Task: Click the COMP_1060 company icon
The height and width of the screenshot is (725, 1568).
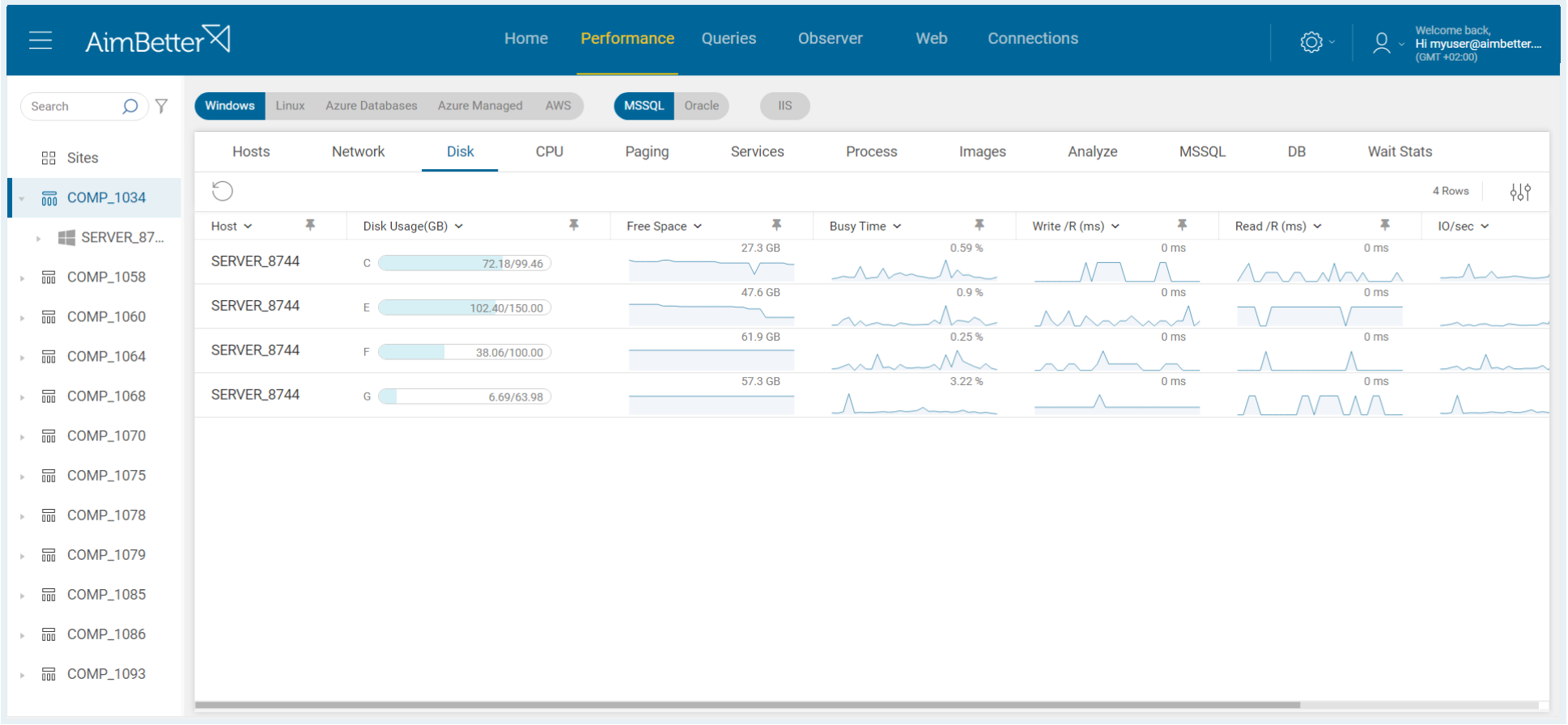Action: click(x=49, y=317)
